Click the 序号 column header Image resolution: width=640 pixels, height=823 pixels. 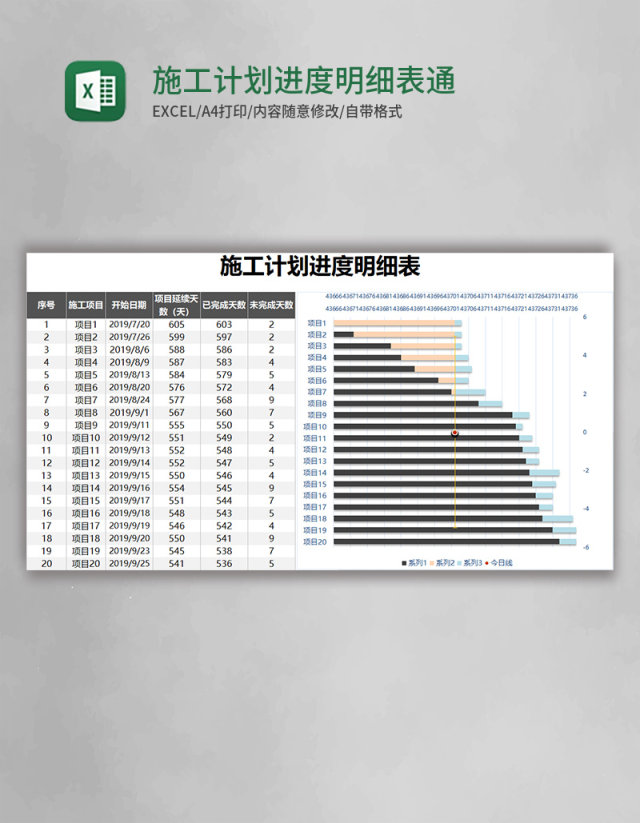click(46, 305)
